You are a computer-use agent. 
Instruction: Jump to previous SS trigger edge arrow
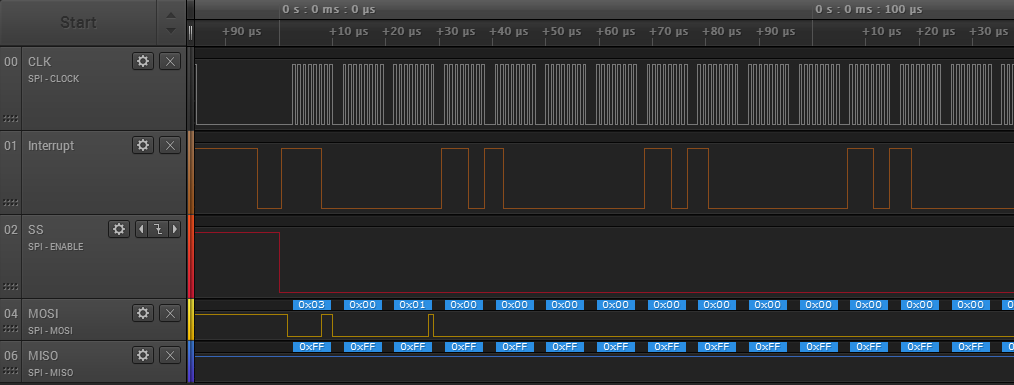[142, 229]
